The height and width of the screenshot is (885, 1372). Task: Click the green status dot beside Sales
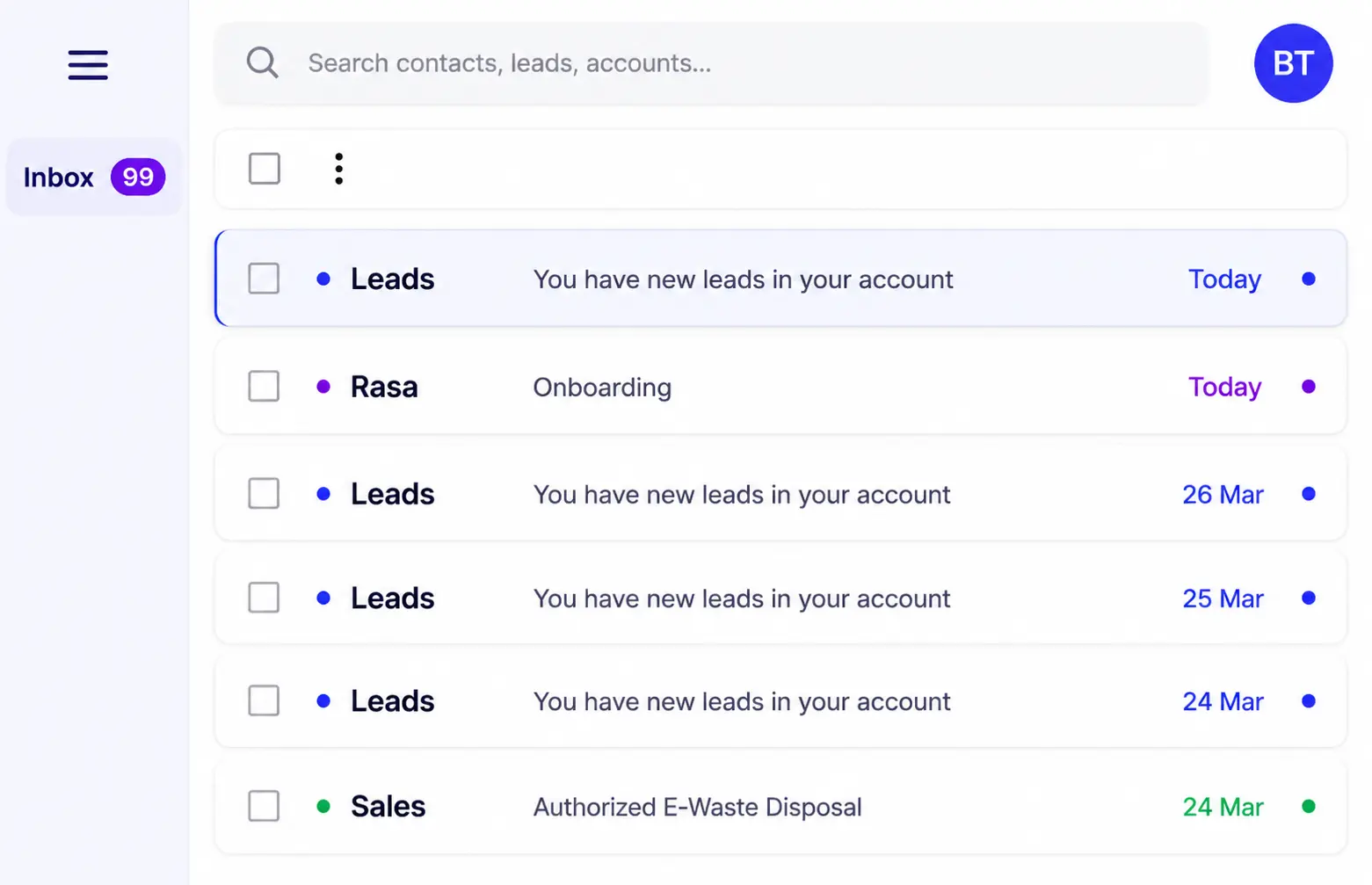[323, 806]
